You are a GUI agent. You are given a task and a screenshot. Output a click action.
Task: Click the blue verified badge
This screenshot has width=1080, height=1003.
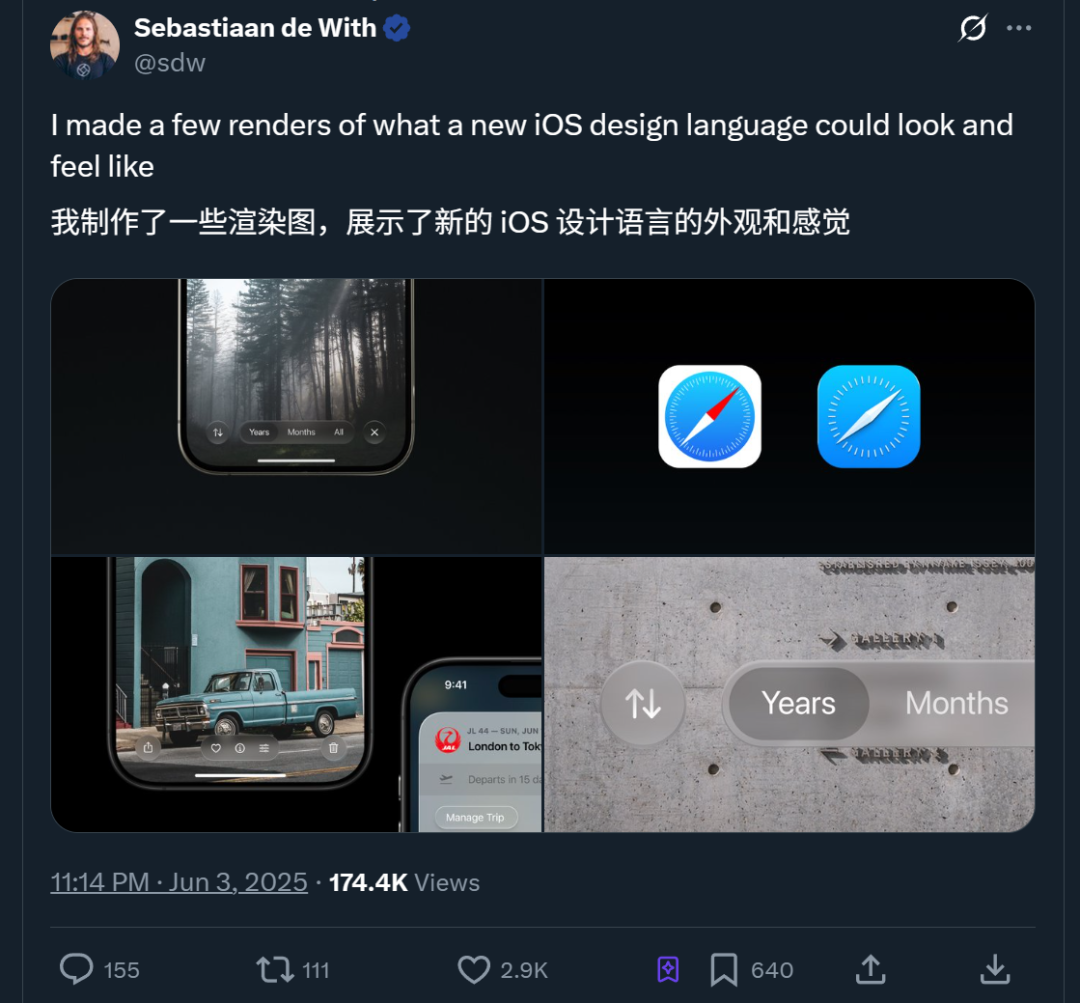click(x=397, y=28)
